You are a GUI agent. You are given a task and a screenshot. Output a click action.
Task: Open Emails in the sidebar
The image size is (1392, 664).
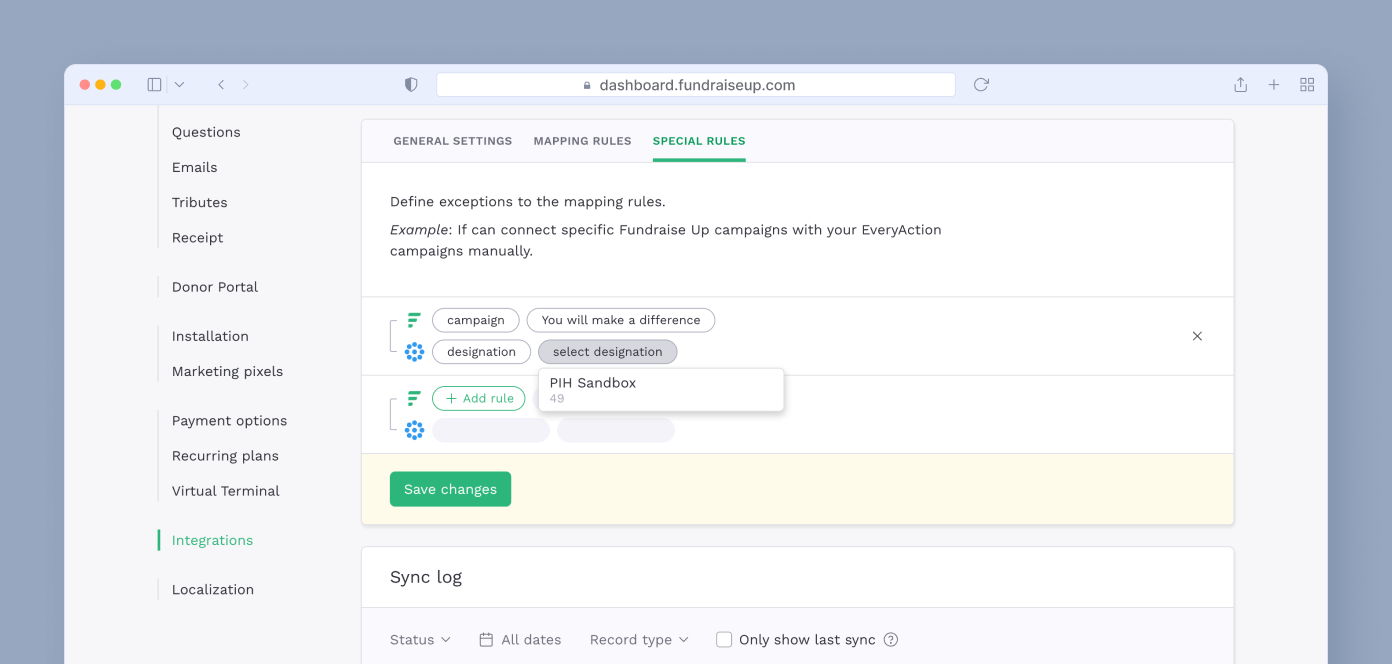[x=194, y=167]
